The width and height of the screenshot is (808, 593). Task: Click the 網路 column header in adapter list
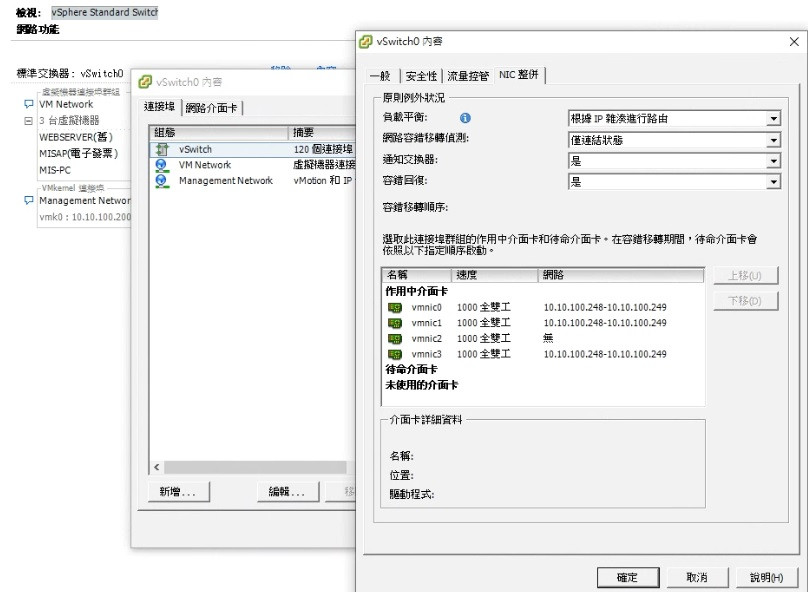point(621,275)
